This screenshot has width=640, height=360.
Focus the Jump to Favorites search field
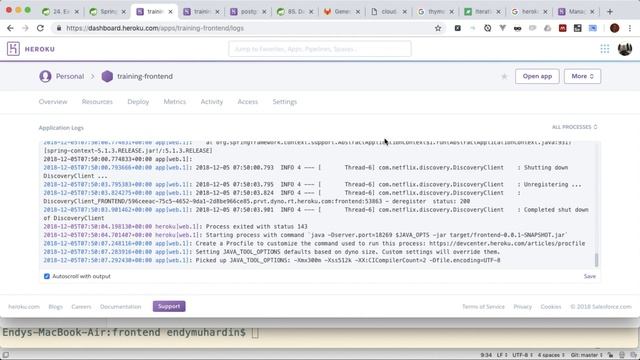[320, 49]
